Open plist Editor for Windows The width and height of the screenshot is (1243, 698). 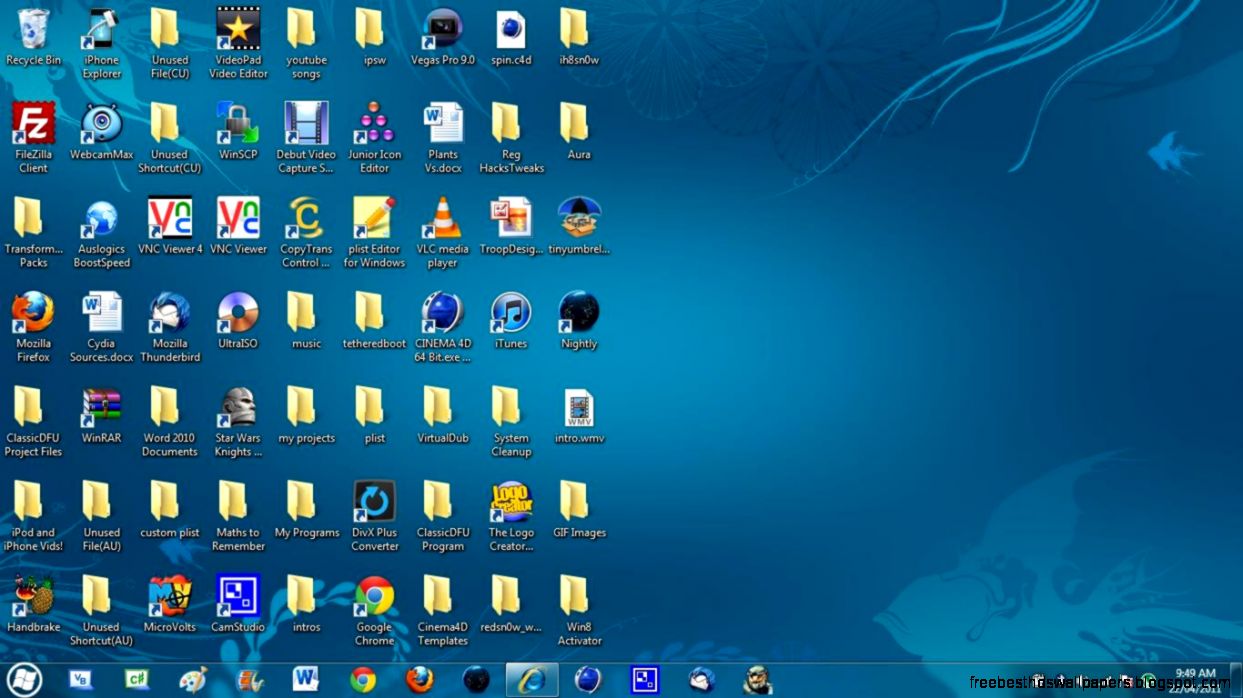click(x=374, y=233)
